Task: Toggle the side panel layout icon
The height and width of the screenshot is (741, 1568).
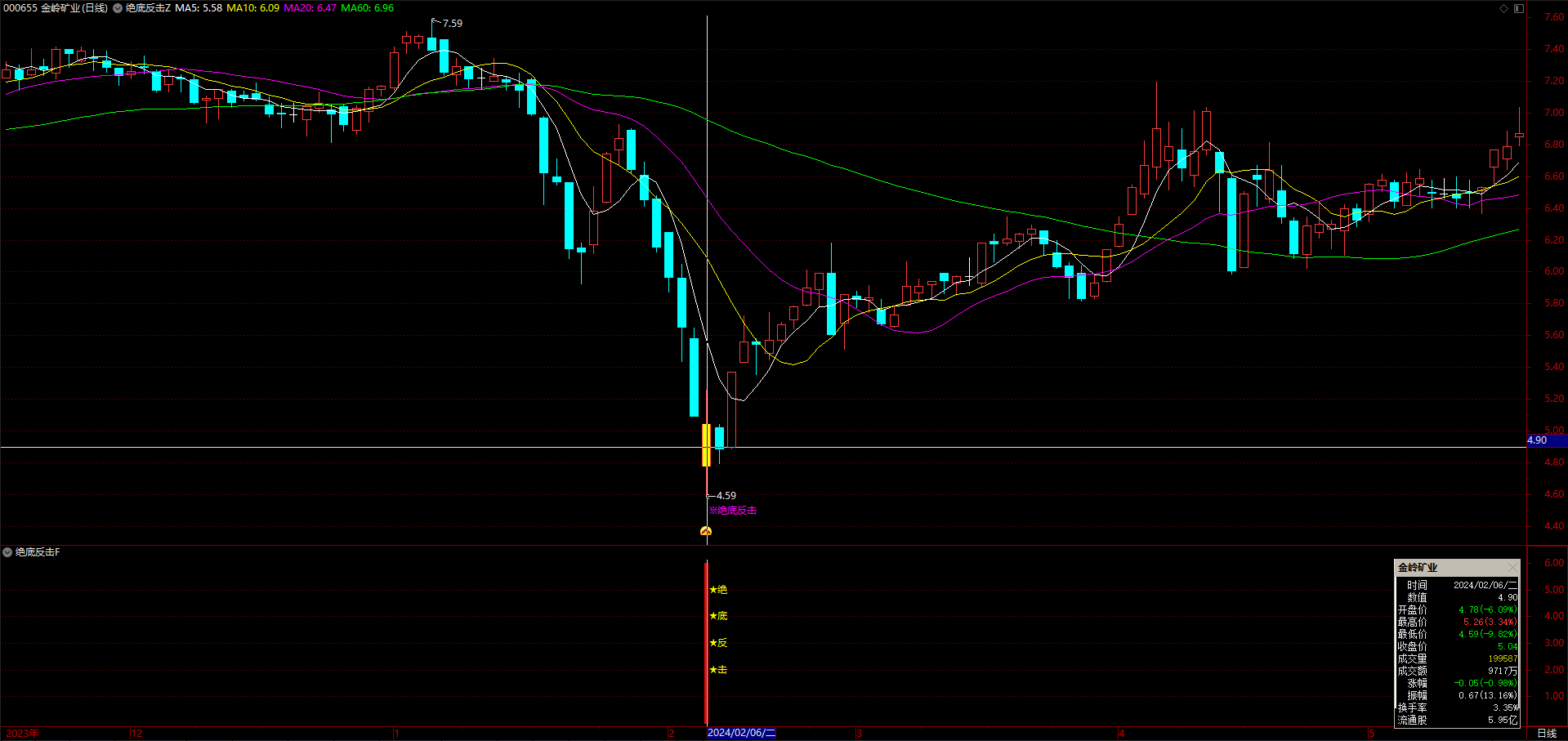Action: (1519, 8)
